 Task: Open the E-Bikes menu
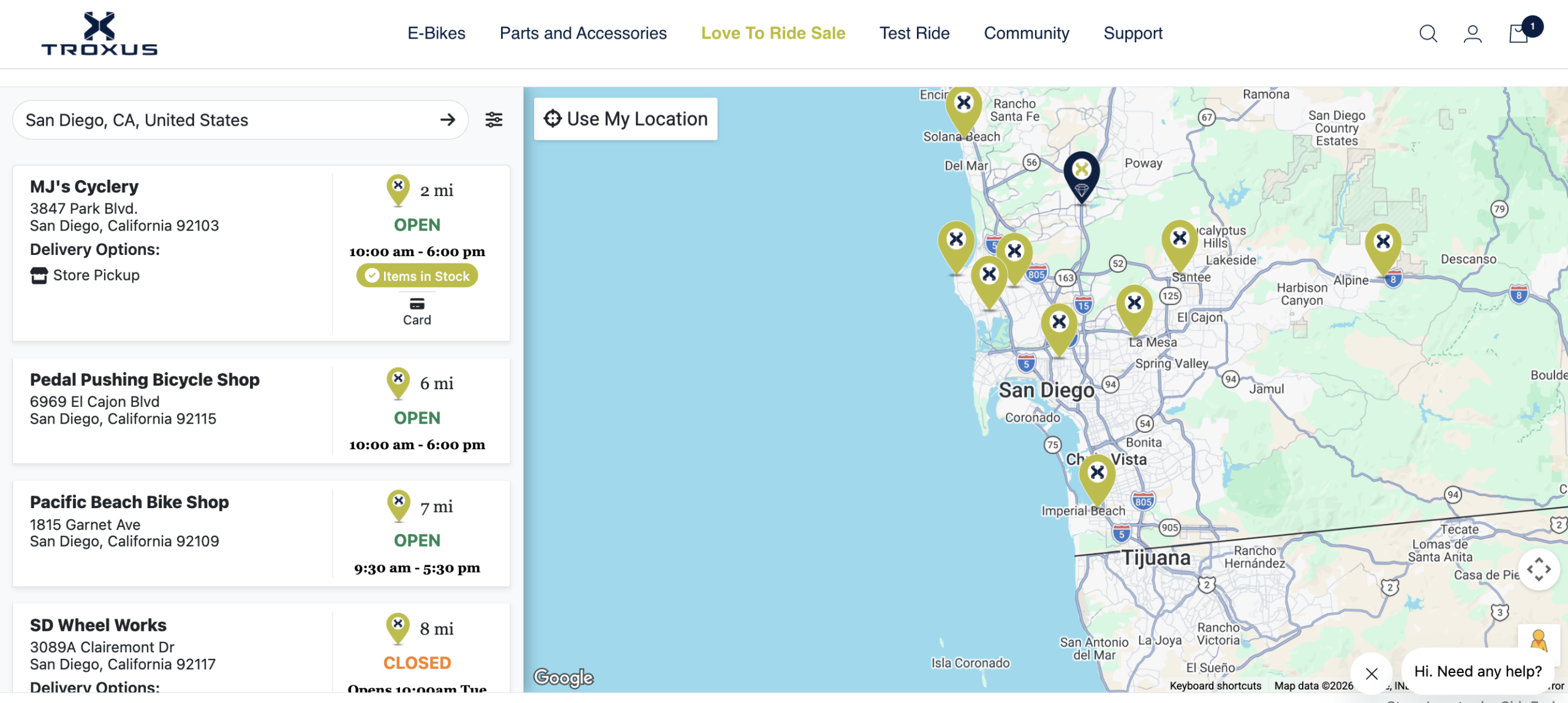tap(436, 34)
